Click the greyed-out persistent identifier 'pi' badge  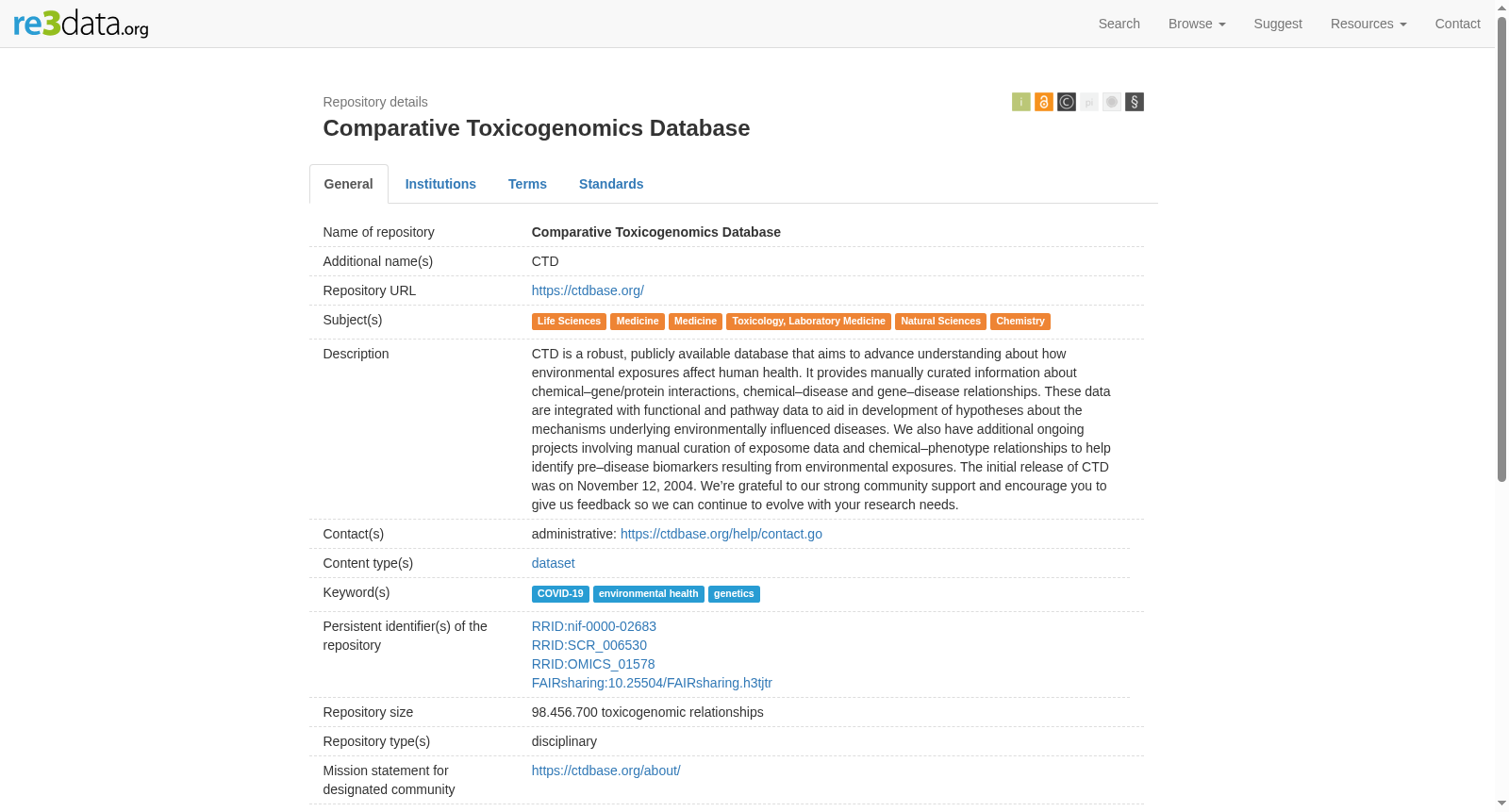[1088, 102]
